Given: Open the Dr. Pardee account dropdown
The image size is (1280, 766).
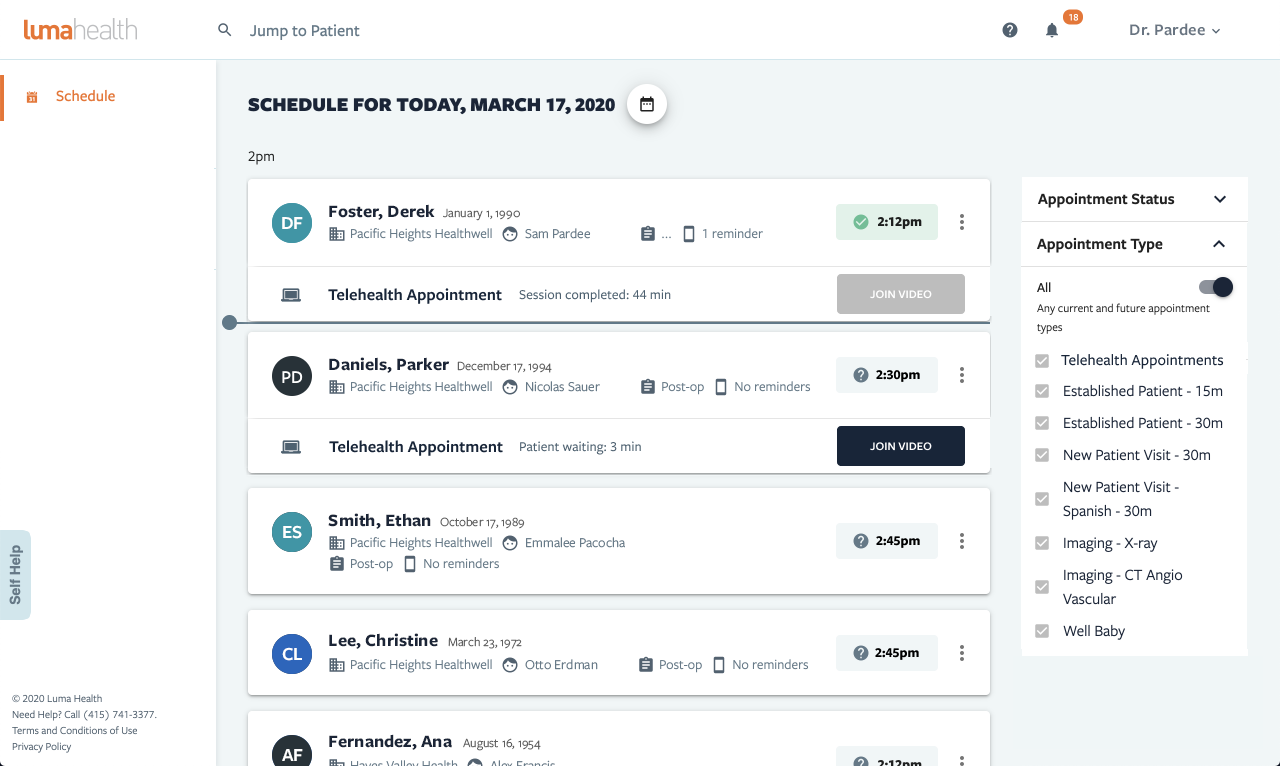Looking at the screenshot, I should pyautogui.click(x=1174, y=30).
